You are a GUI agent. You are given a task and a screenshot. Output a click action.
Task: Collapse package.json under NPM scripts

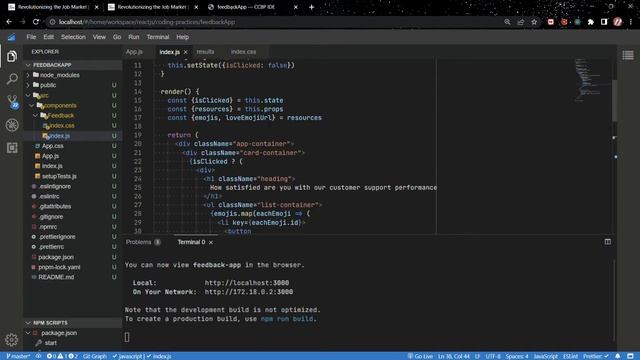[x=28, y=333]
